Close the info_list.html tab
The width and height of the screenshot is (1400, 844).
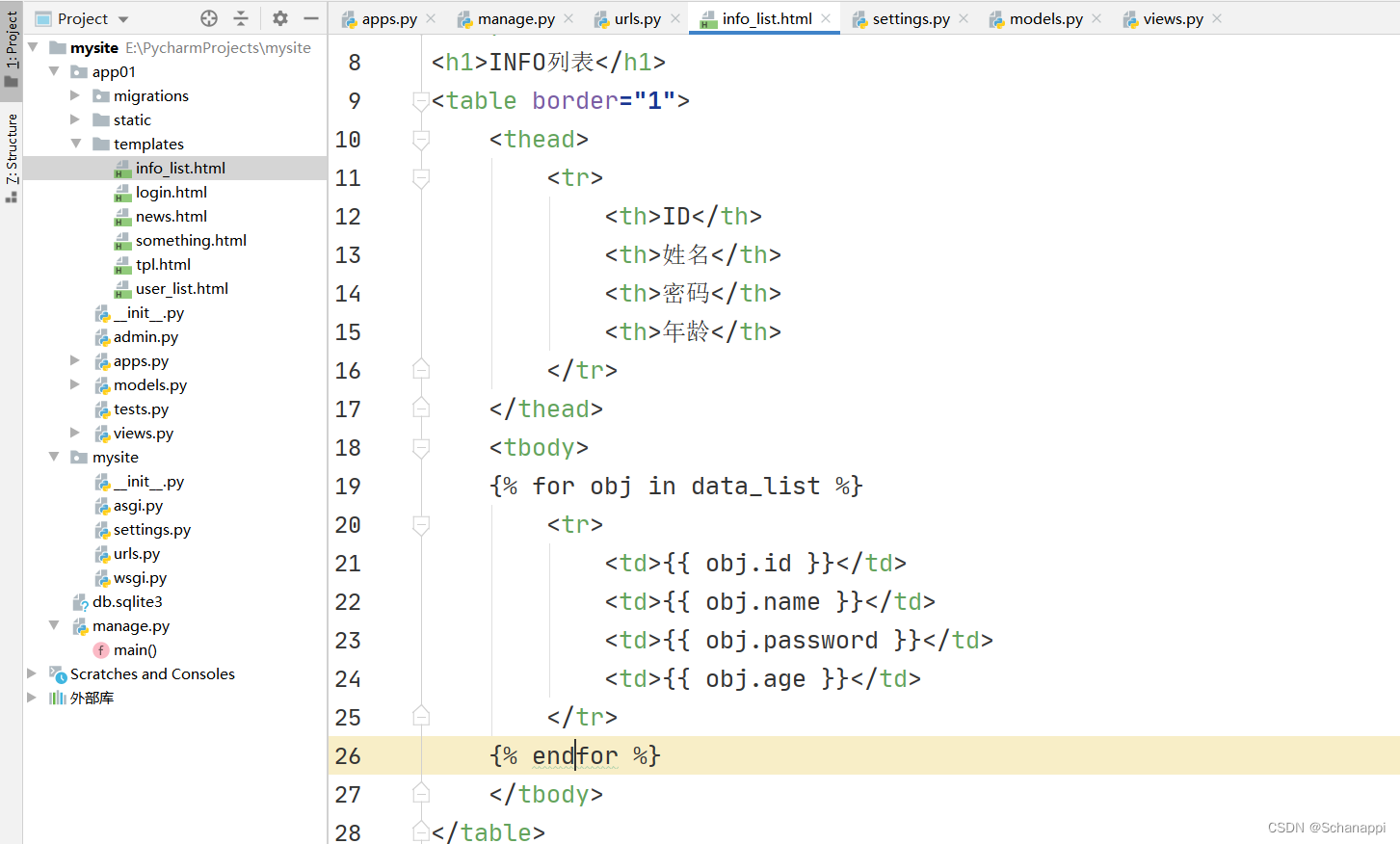(x=826, y=18)
